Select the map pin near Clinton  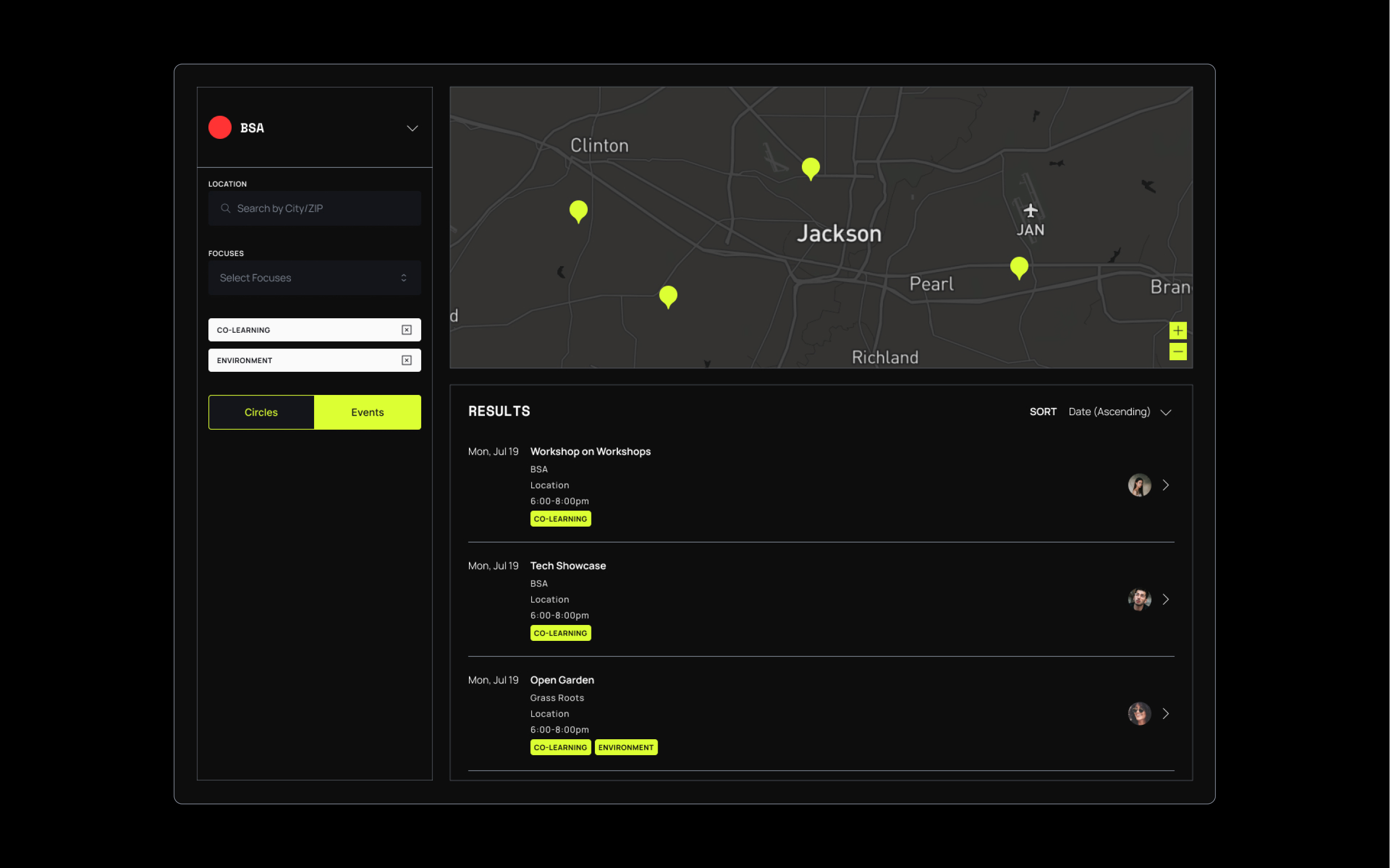point(578,212)
